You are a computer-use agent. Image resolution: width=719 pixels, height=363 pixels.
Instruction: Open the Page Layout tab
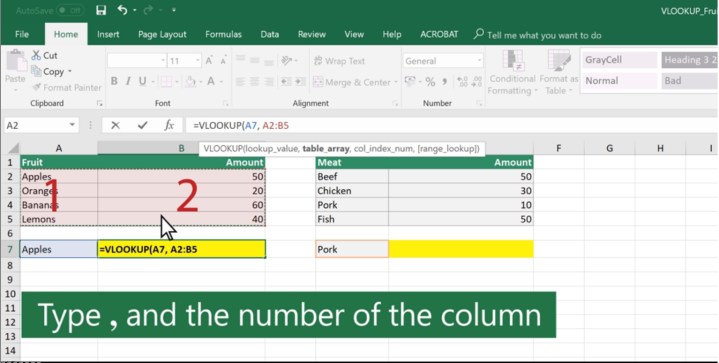tap(162, 34)
